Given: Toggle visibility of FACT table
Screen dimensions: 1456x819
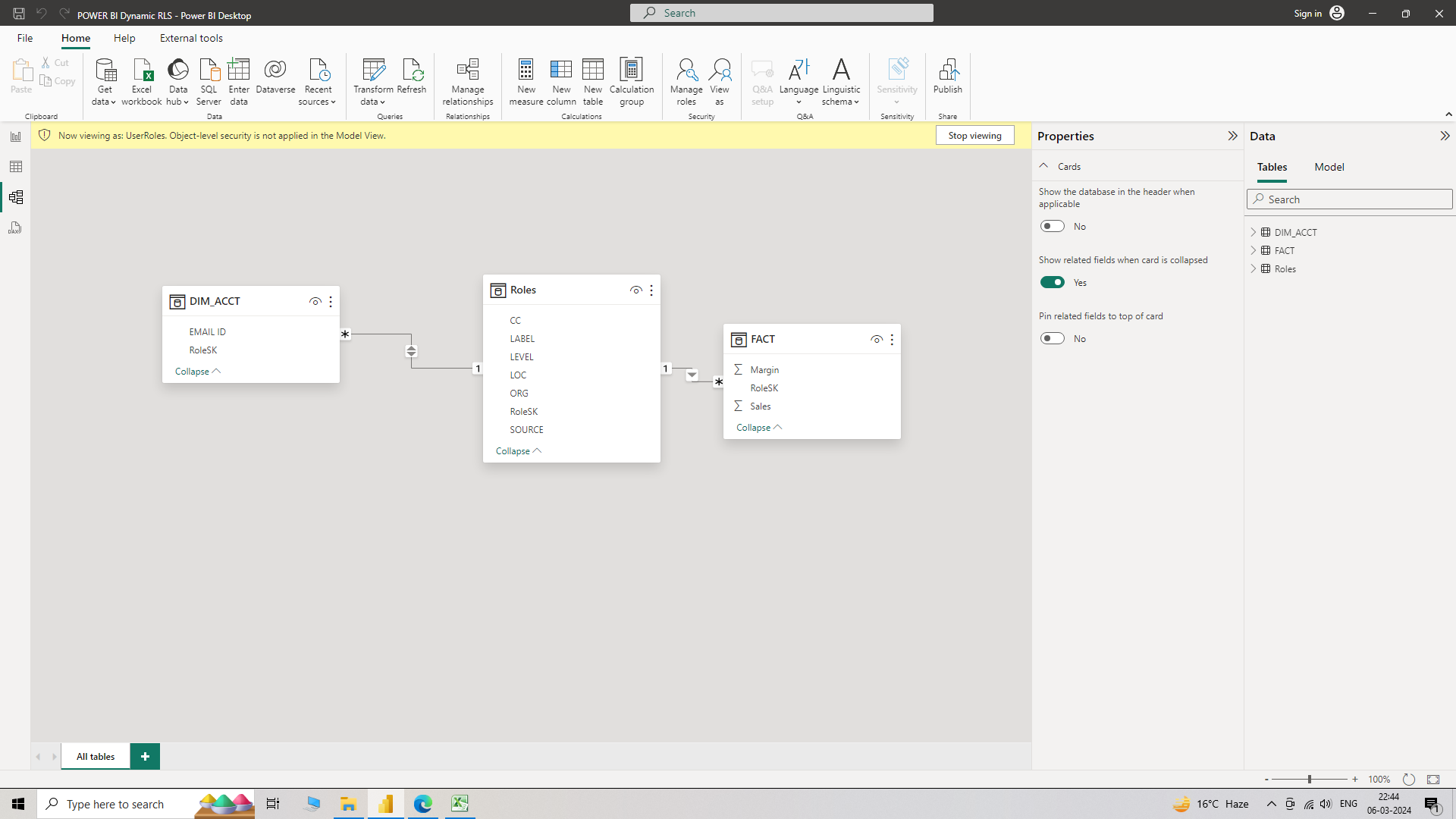Looking at the screenshot, I should pos(877,340).
